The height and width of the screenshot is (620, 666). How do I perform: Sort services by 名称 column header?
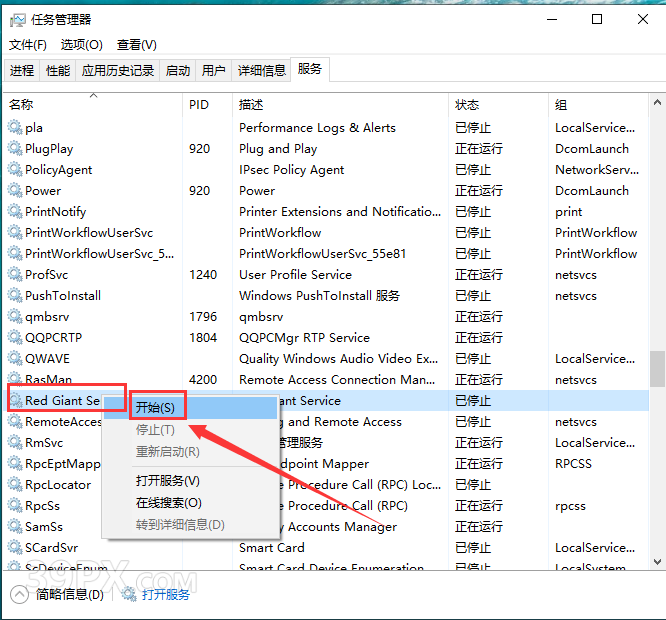(x=22, y=105)
